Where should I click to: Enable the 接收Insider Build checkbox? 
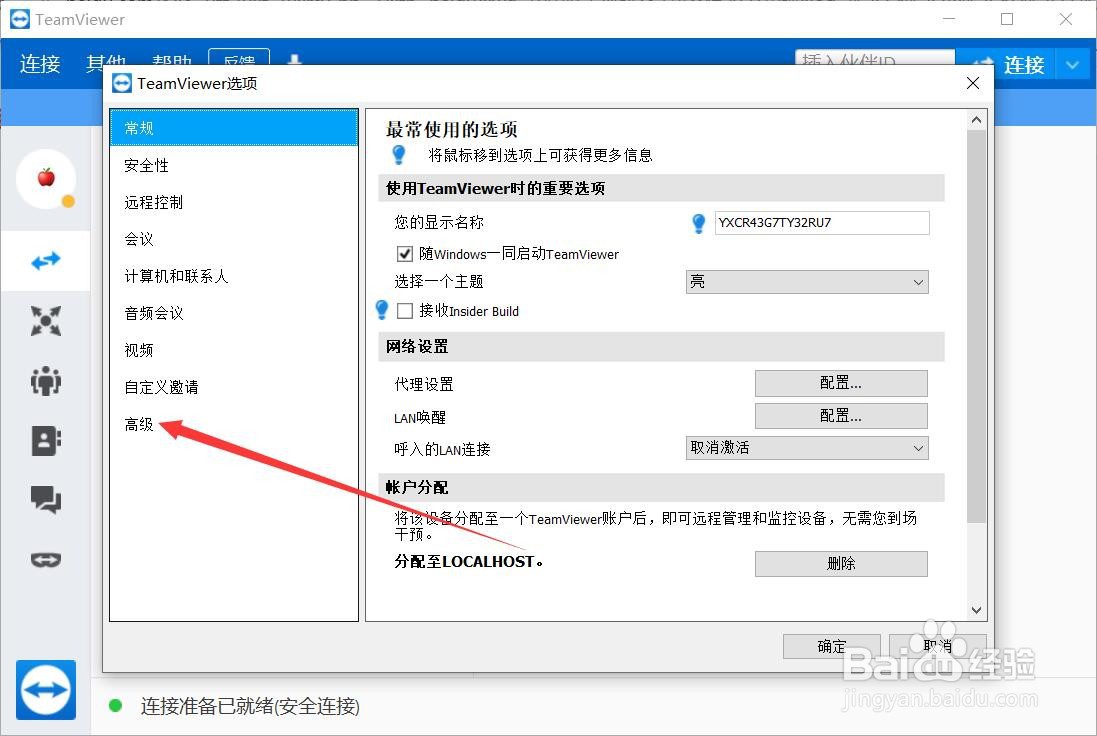[x=404, y=311]
